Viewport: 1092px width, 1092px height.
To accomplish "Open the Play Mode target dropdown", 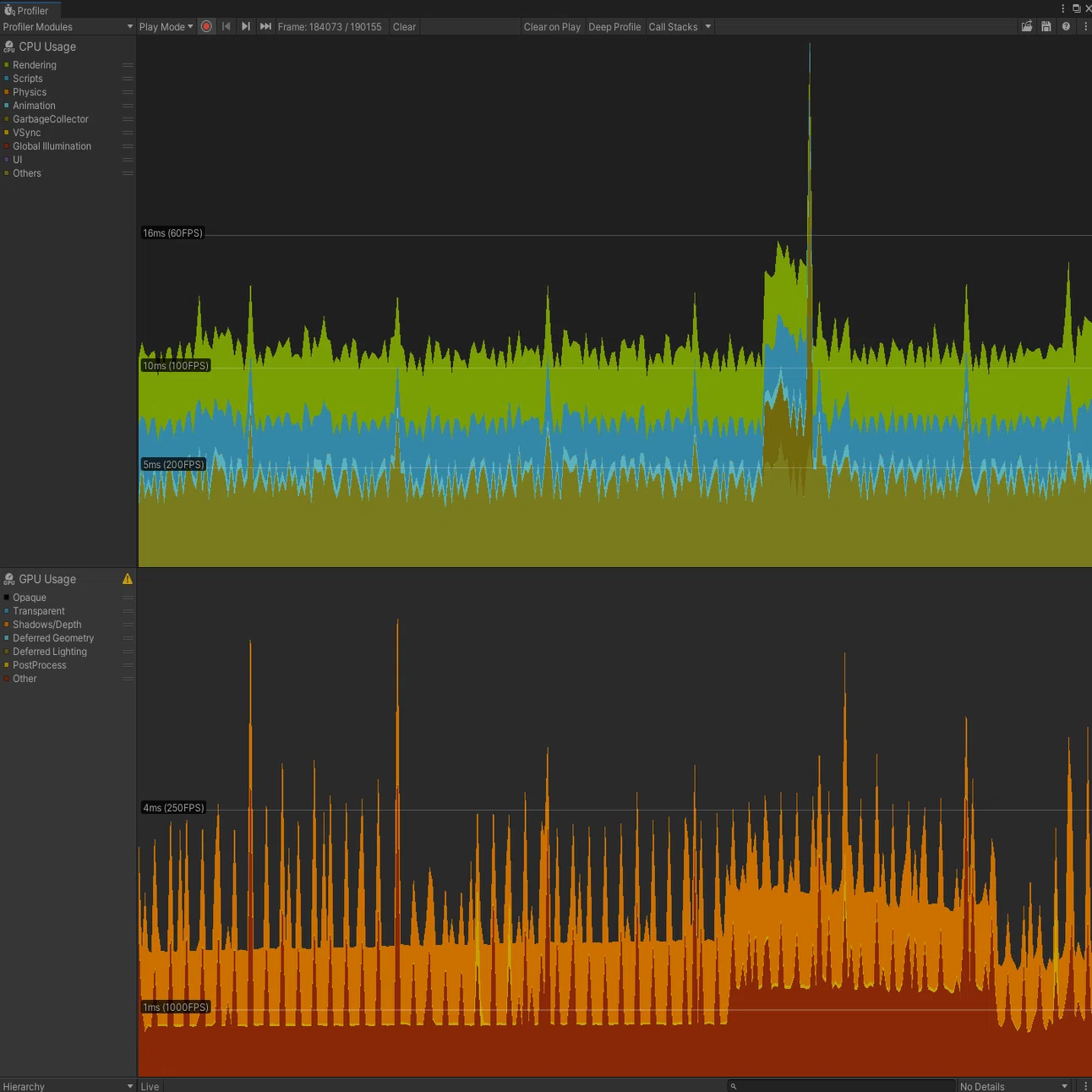I will pyautogui.click(x=166, y=26).
